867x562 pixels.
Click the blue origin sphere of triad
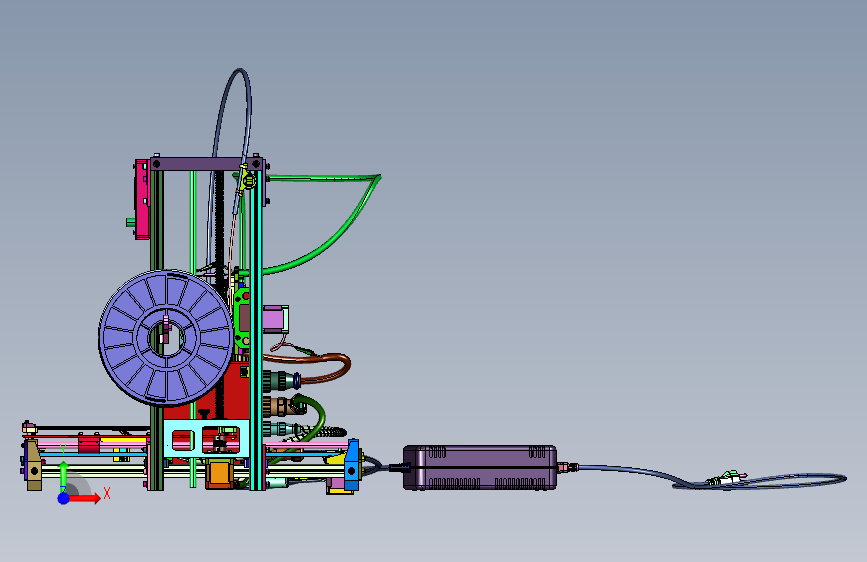(x=64, y=498)
